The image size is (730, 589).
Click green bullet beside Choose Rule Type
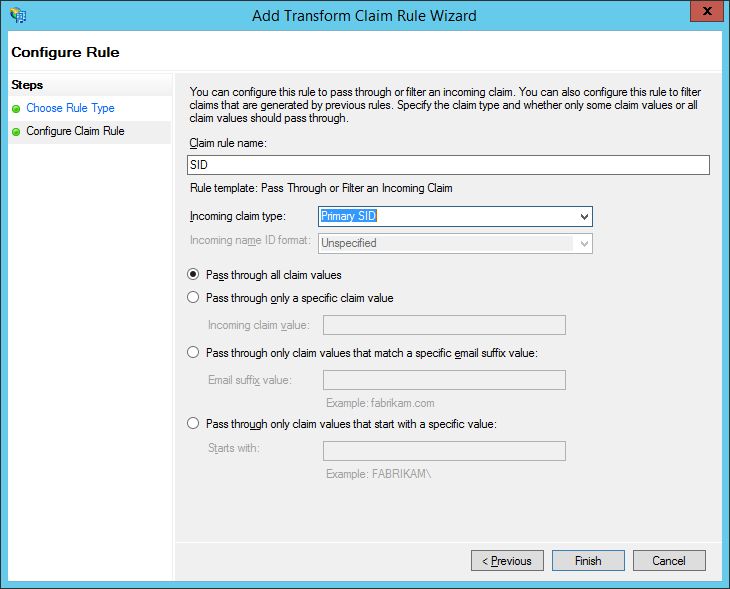click(x=16, y=109)
